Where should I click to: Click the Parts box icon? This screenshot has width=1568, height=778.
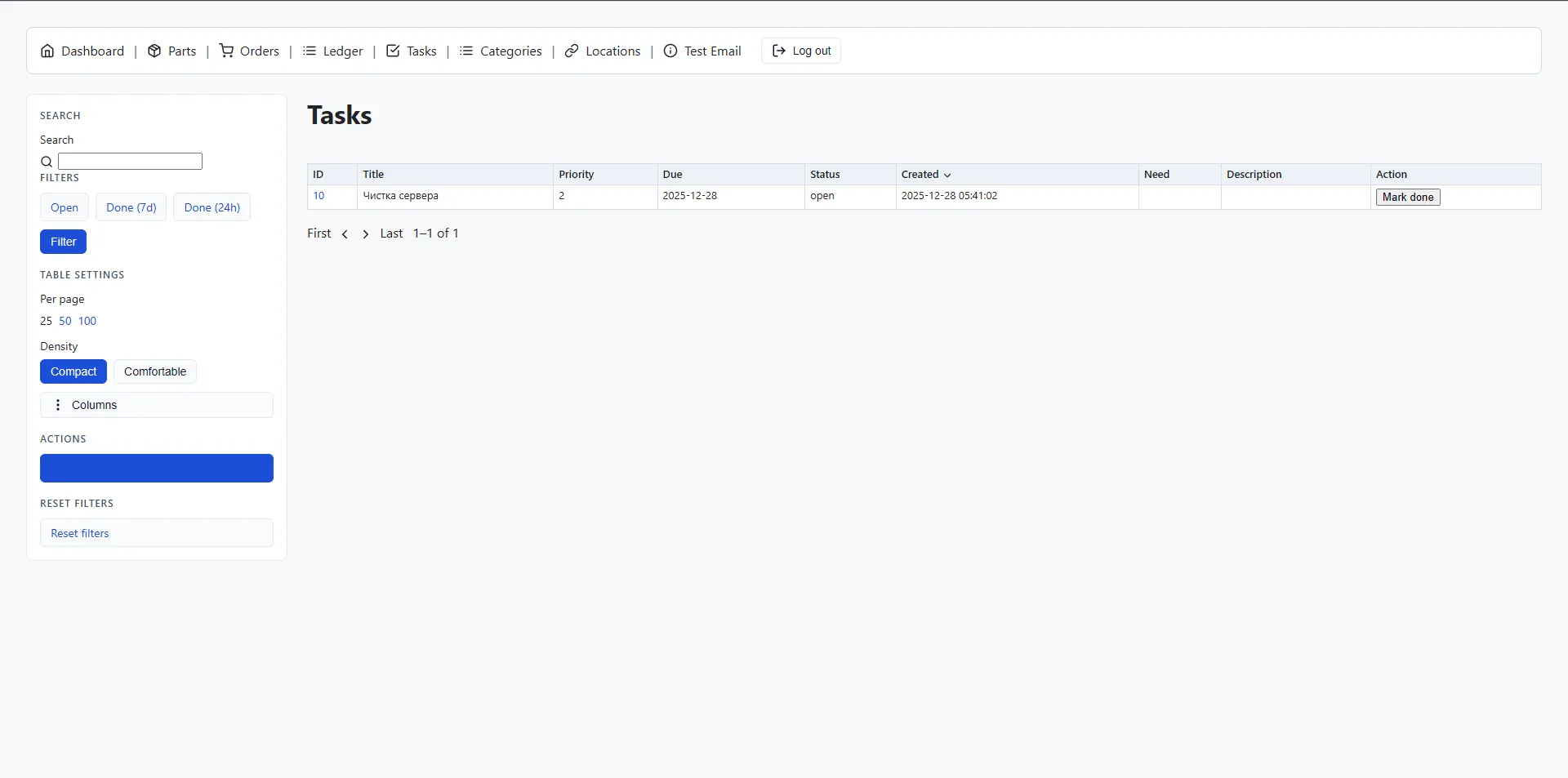[x=154, y=51]
